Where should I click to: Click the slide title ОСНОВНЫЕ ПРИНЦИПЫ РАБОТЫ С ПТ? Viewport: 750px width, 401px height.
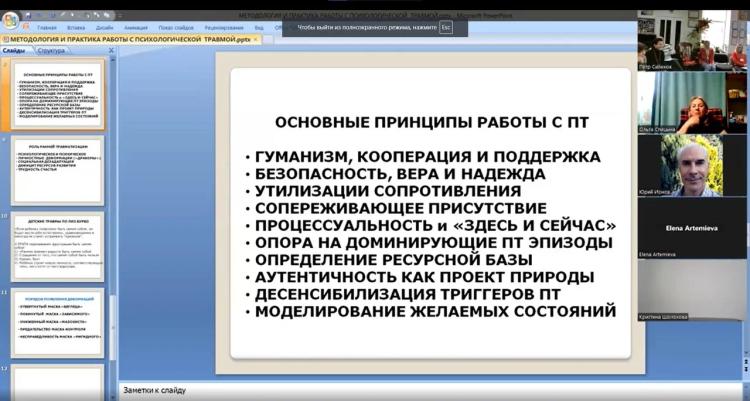431,123
